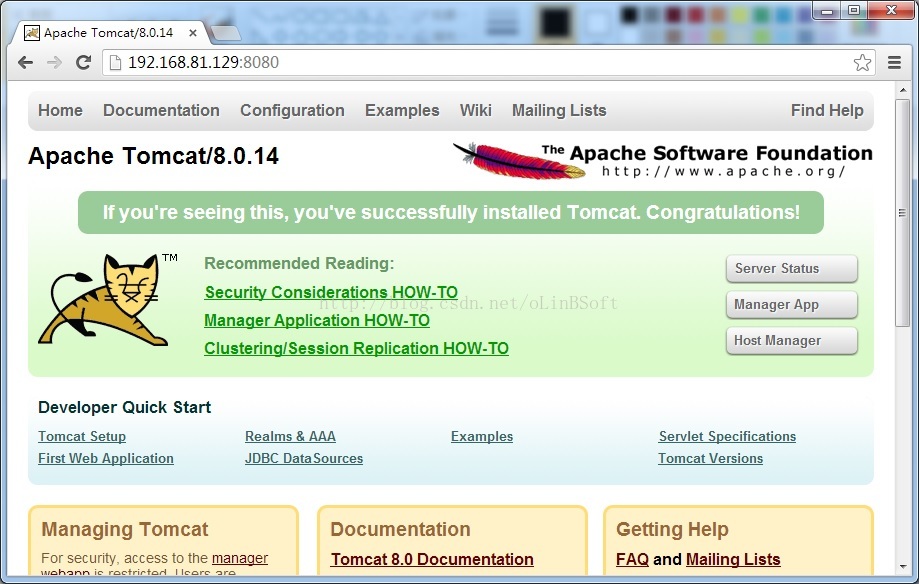The height and width of the screenshot is (584, 919).
Task: Open the Servlet Specifications link
Action: click(x=727, y=436)
